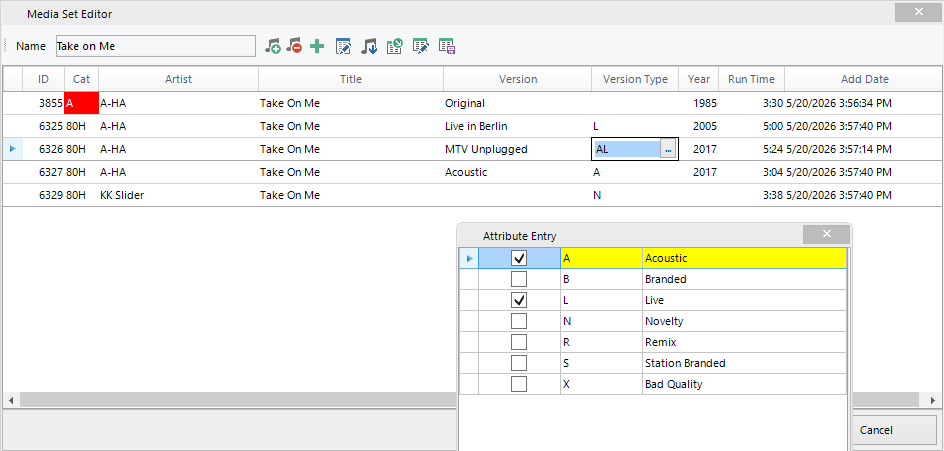Click the Original version cell
Viewport: 944px width, 451px height.
click(518, 104)
